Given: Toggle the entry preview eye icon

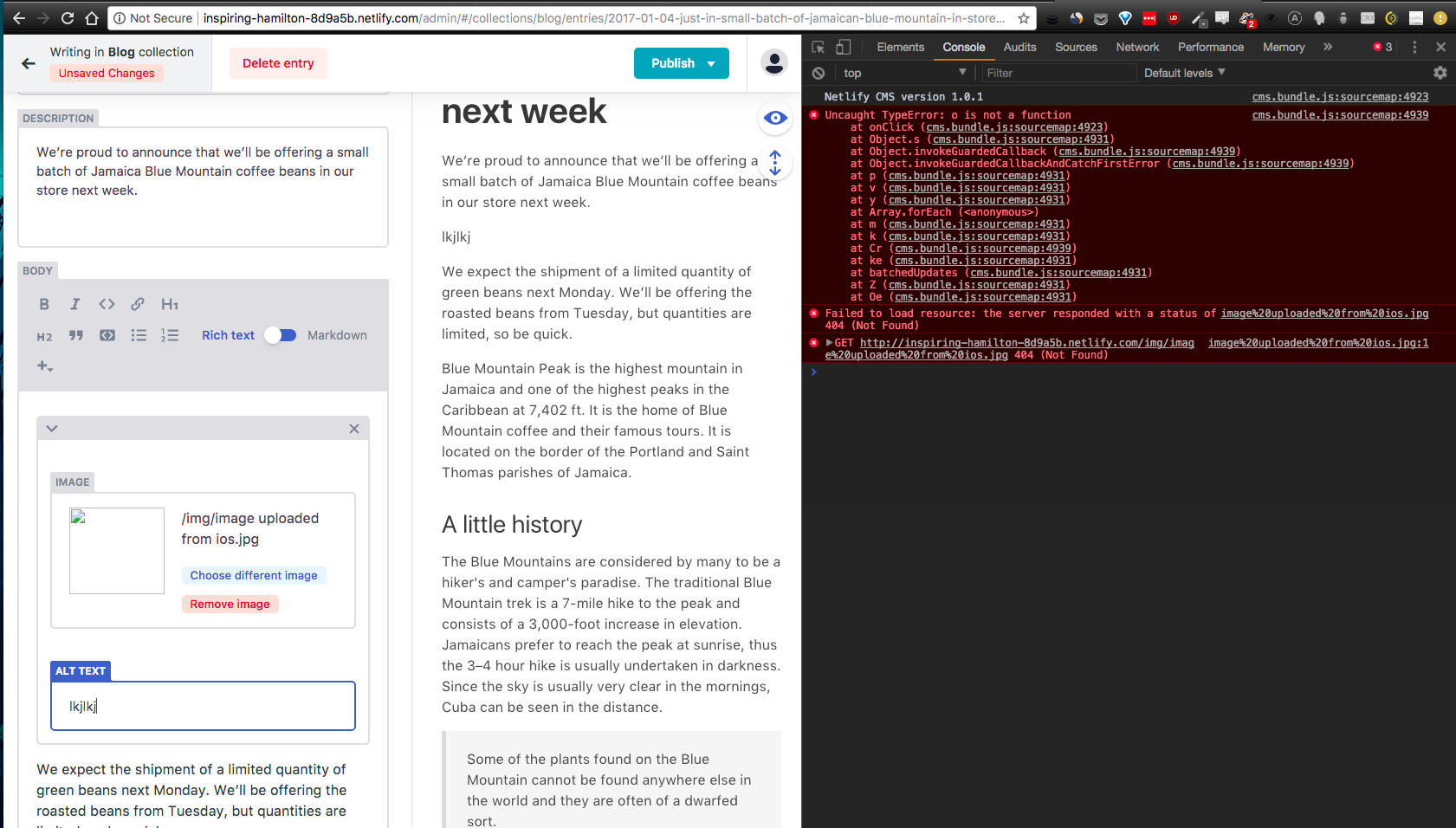Looking at the screenshot, I should 774,119.
